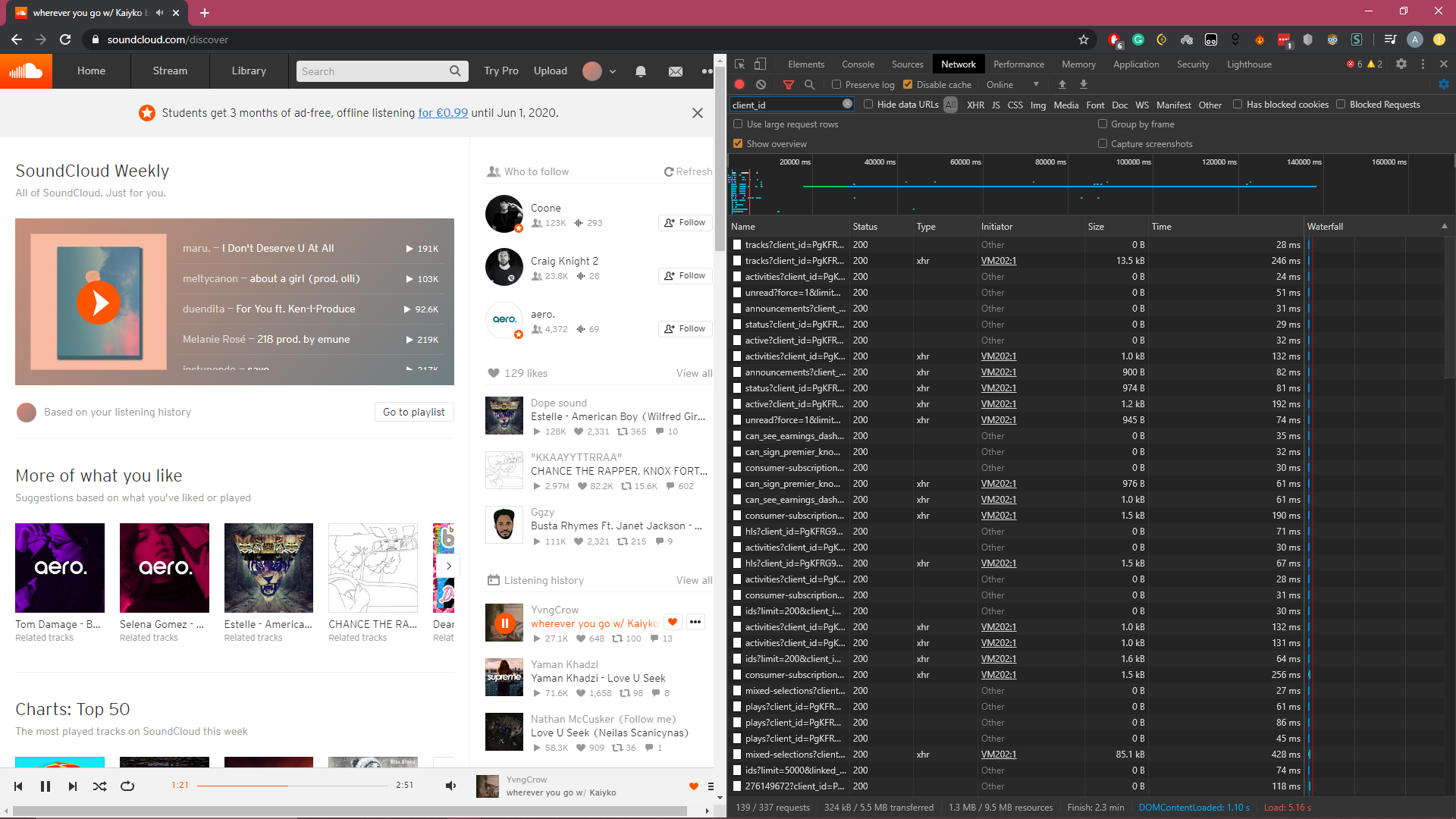Image resolution: width=1456 pixels, height=819 pixels.
Task: Follow Coone
Action: click(686, 223)
